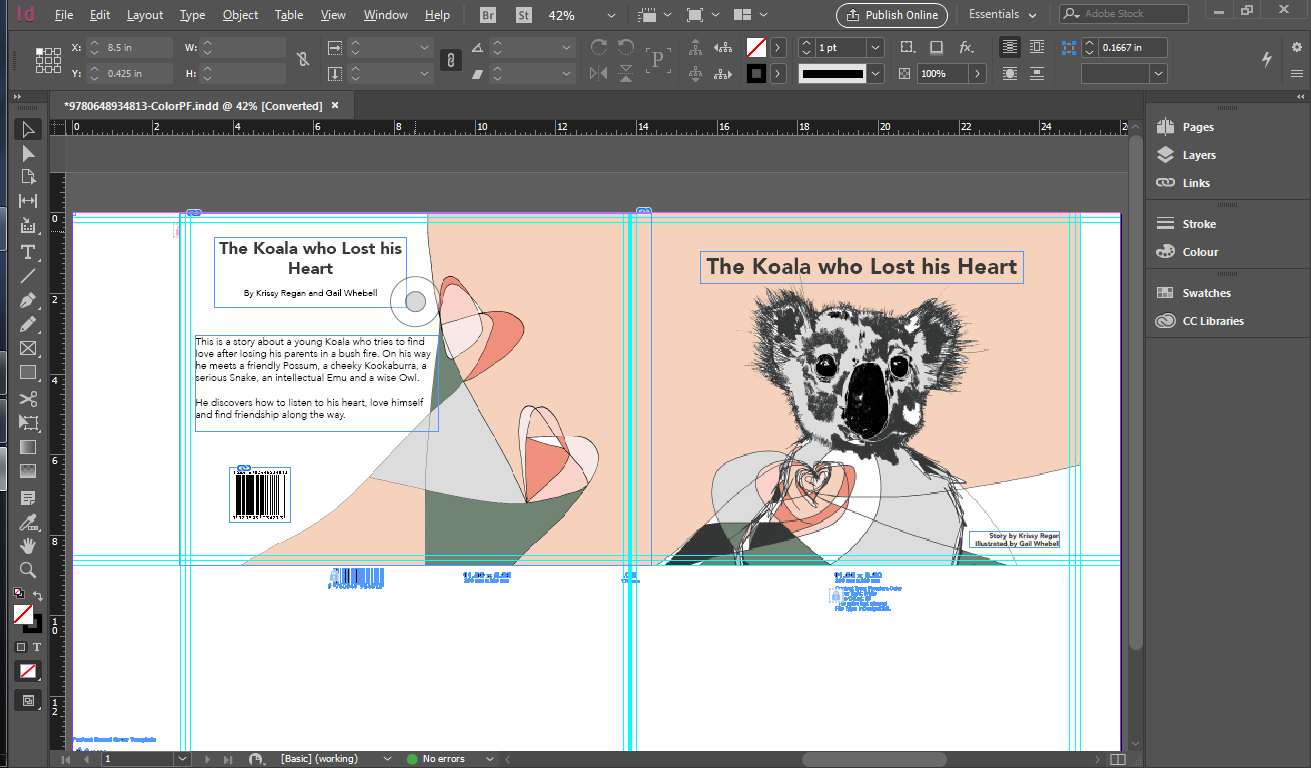Image resolution: width=1311 pixels, height=768 pixels.
Task: Click the Publish Online button
Action: [891, 15]
